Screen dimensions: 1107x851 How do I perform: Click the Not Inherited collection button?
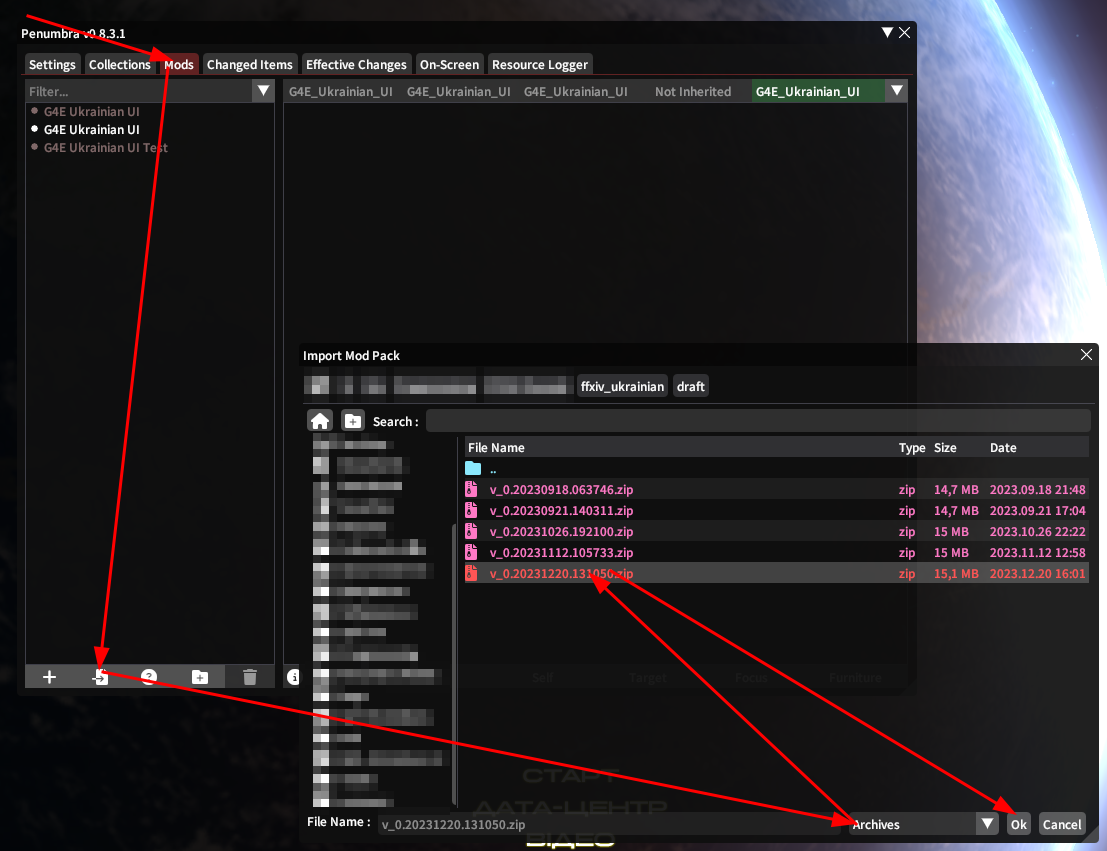point(693,91)
